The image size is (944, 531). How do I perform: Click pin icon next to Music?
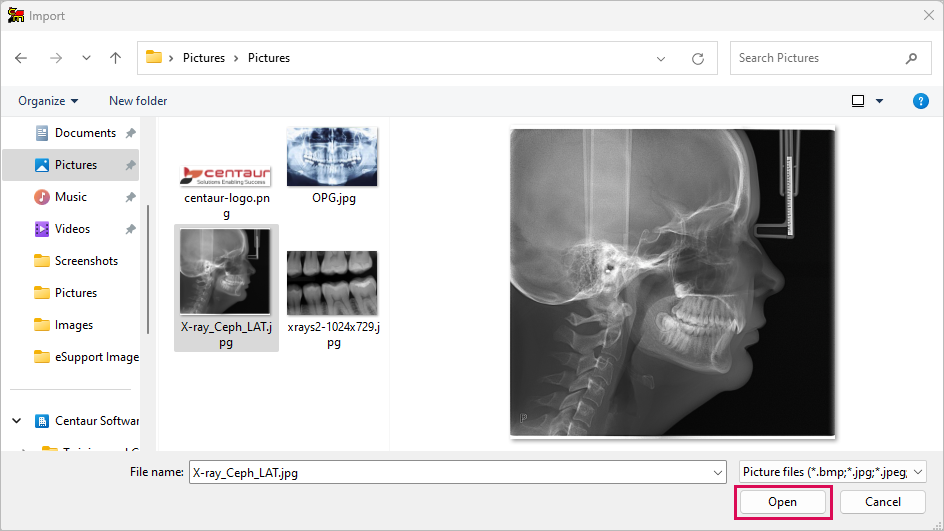pos(131,197)
